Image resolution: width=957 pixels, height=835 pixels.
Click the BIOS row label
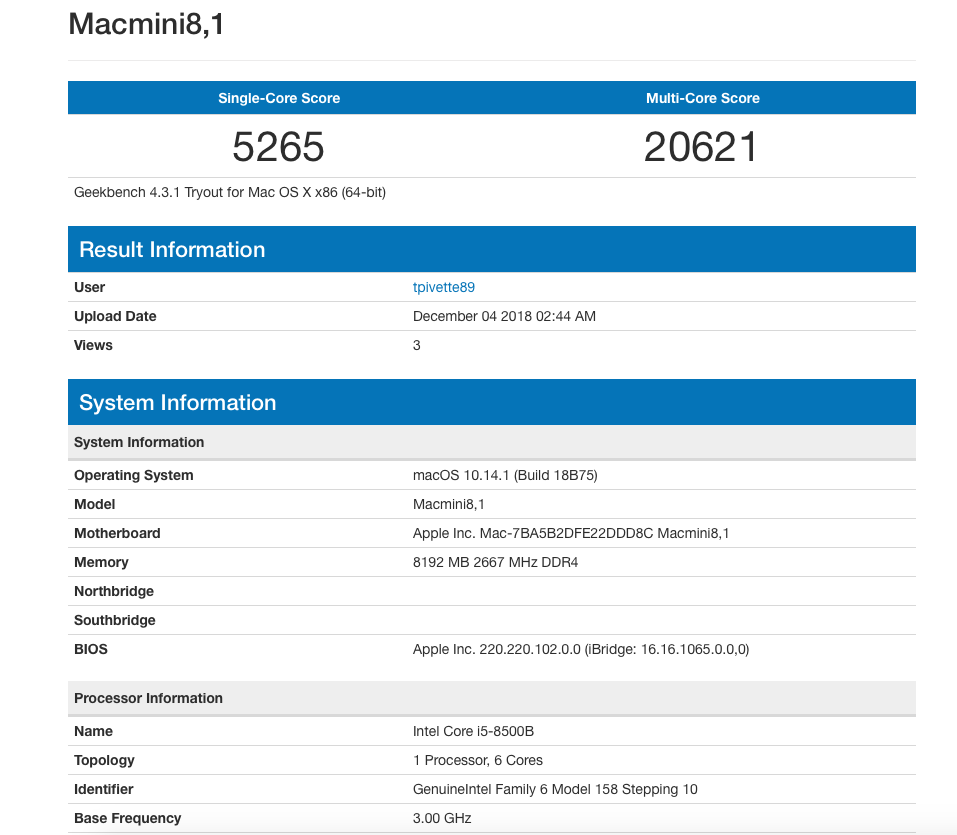point(90,649)
